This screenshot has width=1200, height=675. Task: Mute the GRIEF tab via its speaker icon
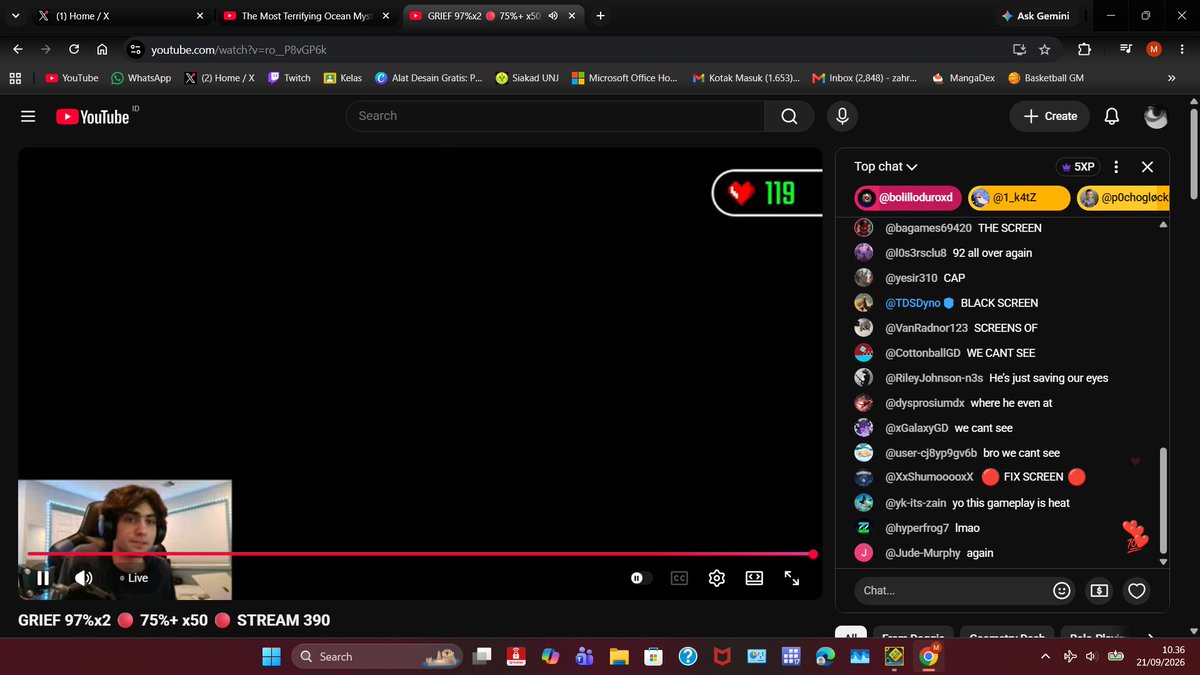click(552, 16)
